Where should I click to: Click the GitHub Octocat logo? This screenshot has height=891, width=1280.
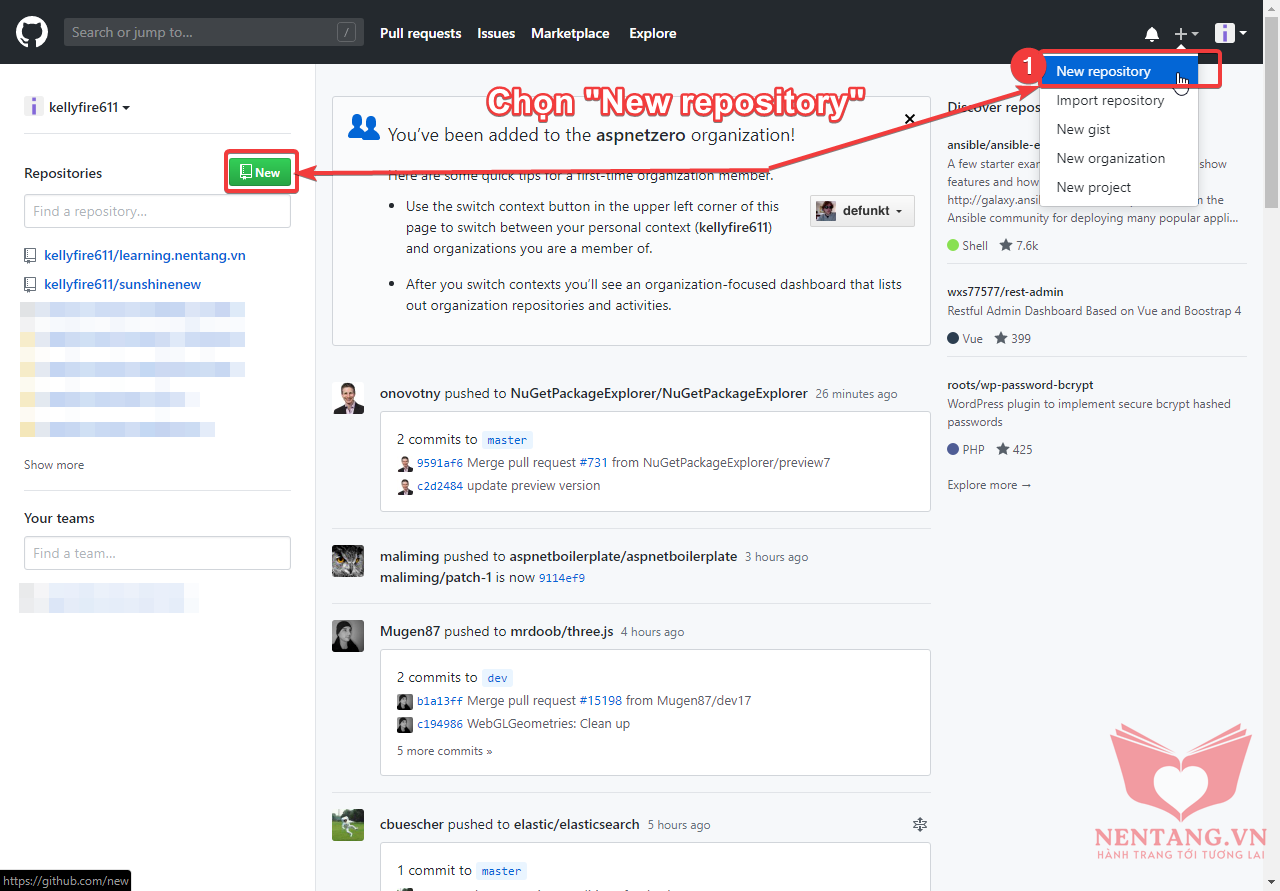tap(32, 32)
